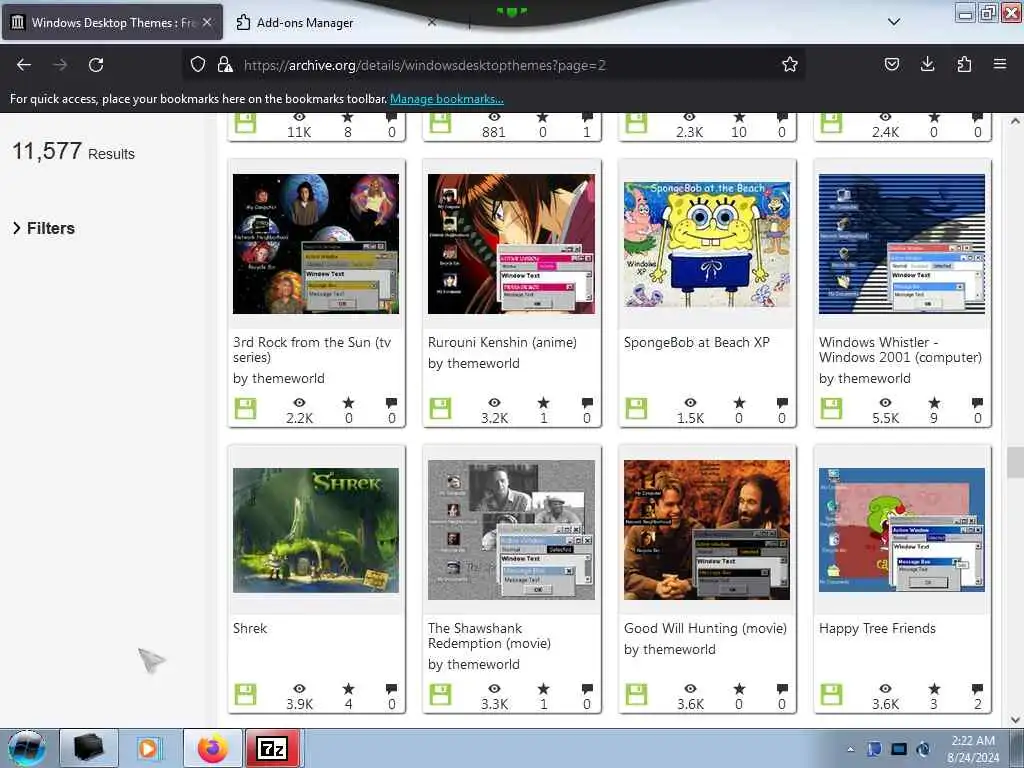Select the floppy disk icon on Shrek card
The image size is (1024, 768).
(x=246, y=694)
